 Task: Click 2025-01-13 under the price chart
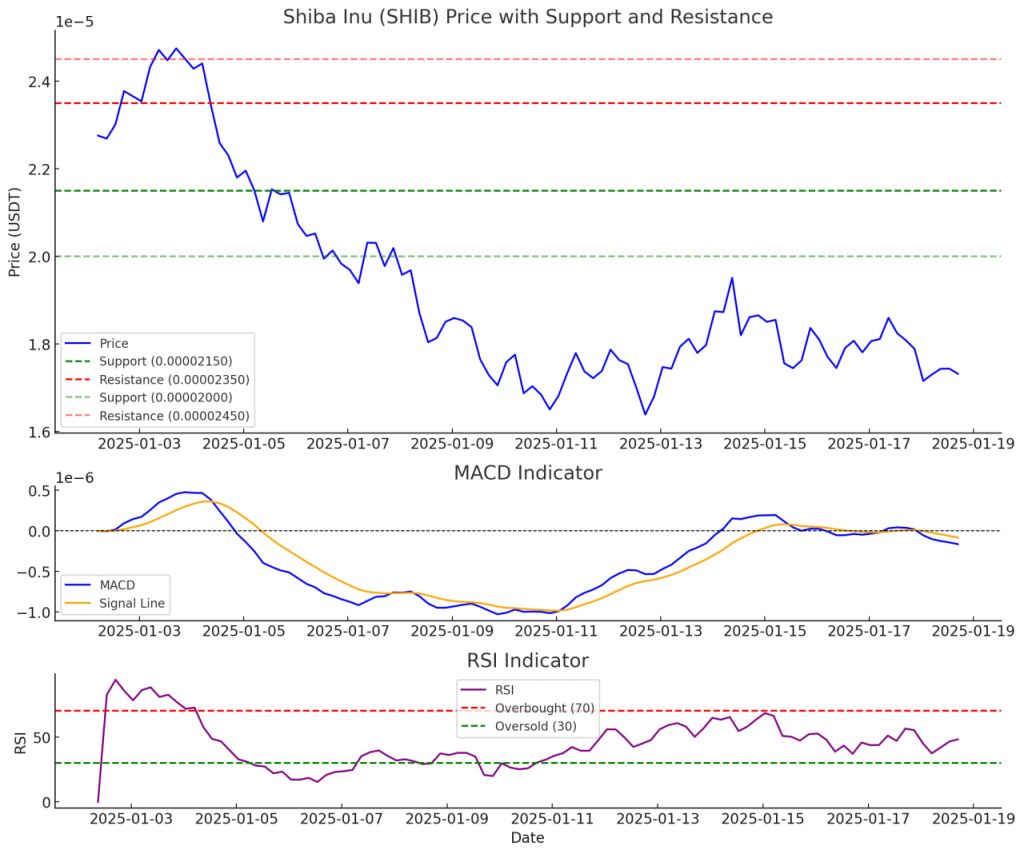coord(661,444)
